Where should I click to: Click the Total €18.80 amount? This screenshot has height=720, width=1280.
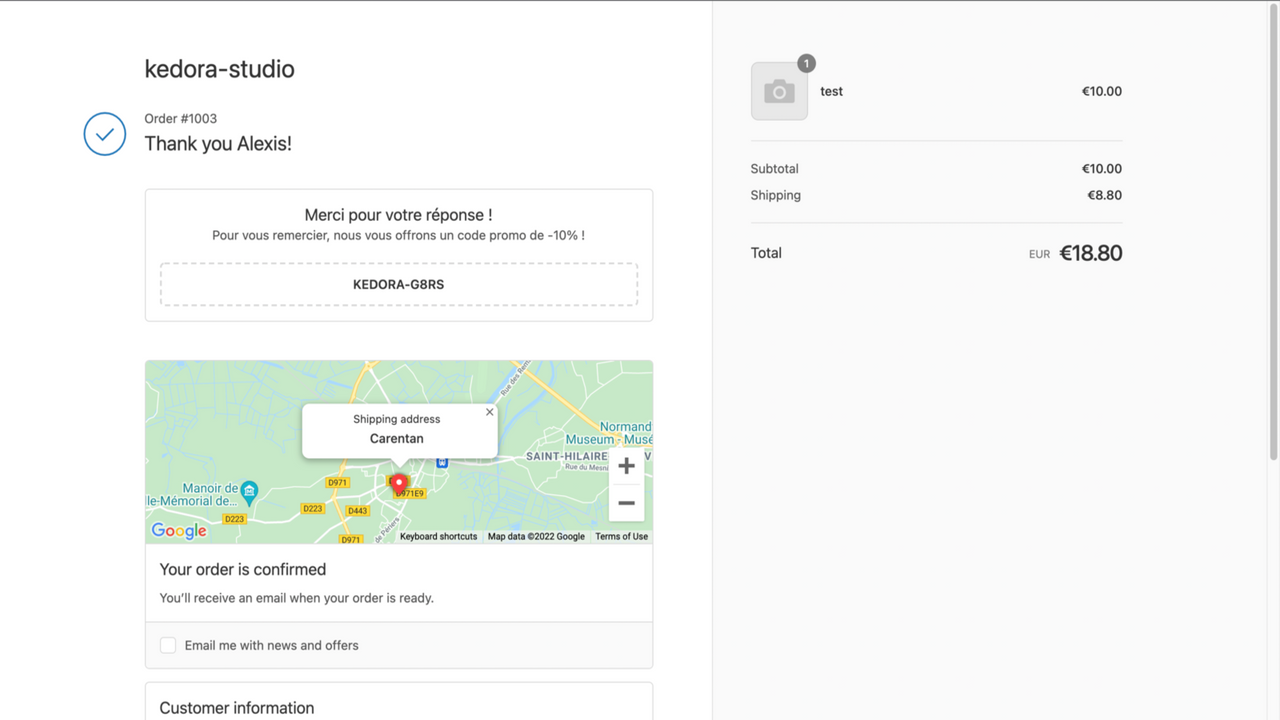click(x=1091, y=253)
